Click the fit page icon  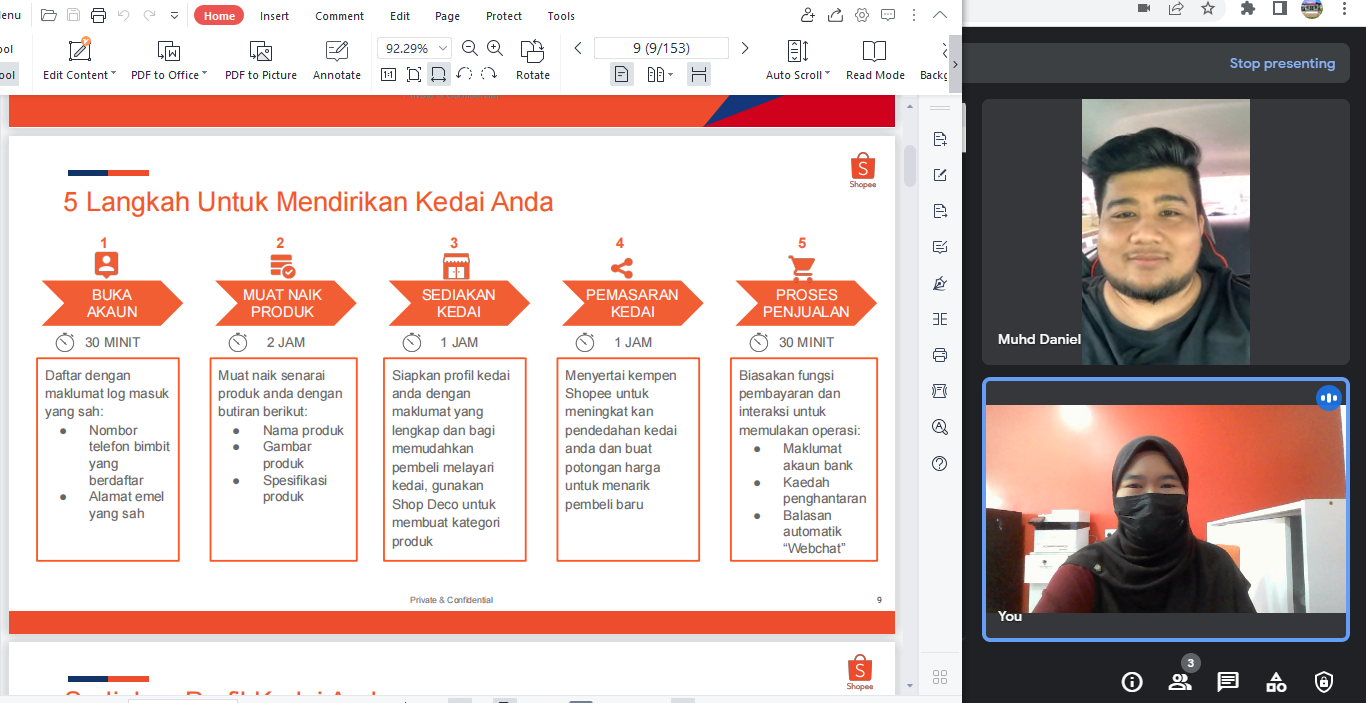pos(414,74)
